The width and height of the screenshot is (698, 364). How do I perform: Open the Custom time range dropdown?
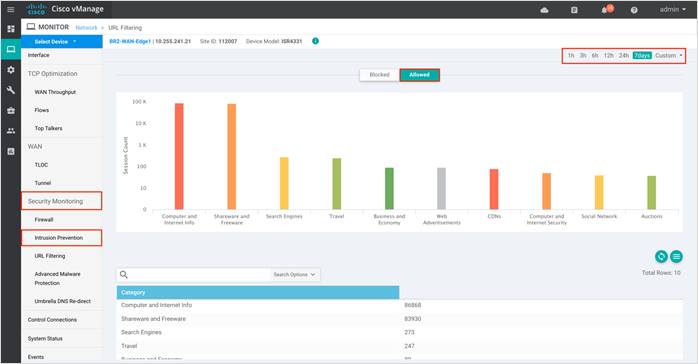coord(669,56)
